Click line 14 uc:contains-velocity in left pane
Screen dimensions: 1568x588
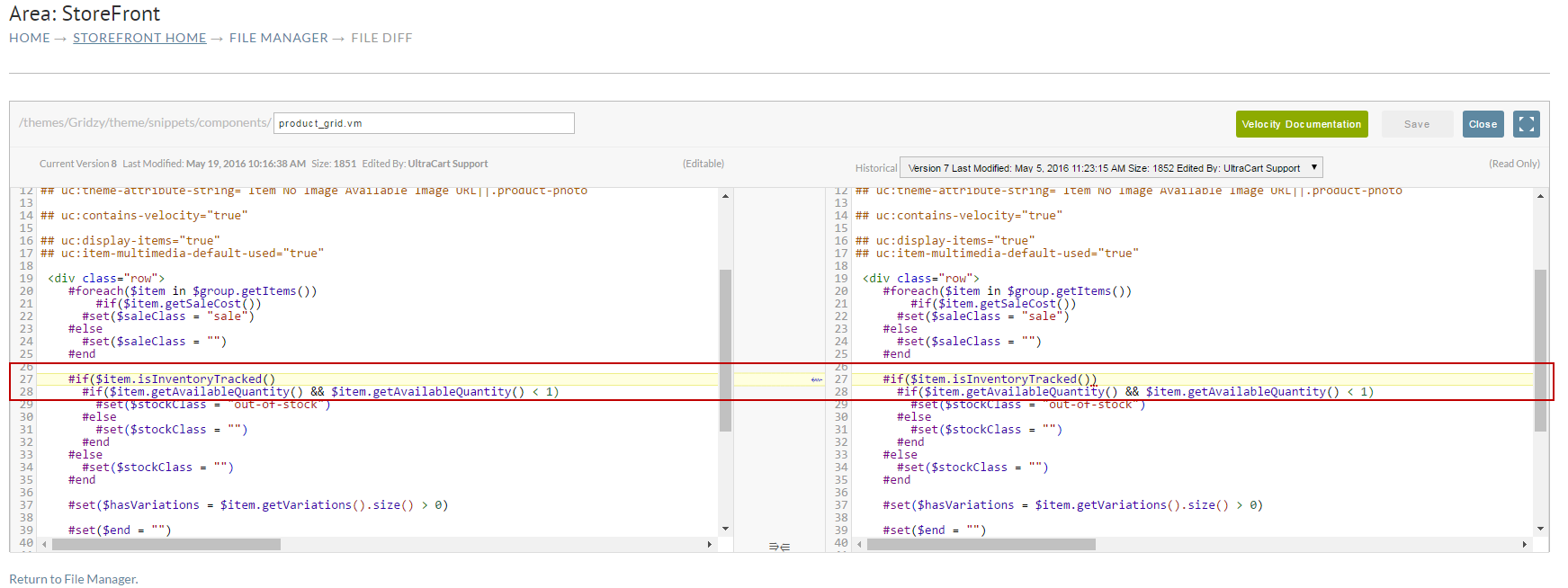click(144, 216)
